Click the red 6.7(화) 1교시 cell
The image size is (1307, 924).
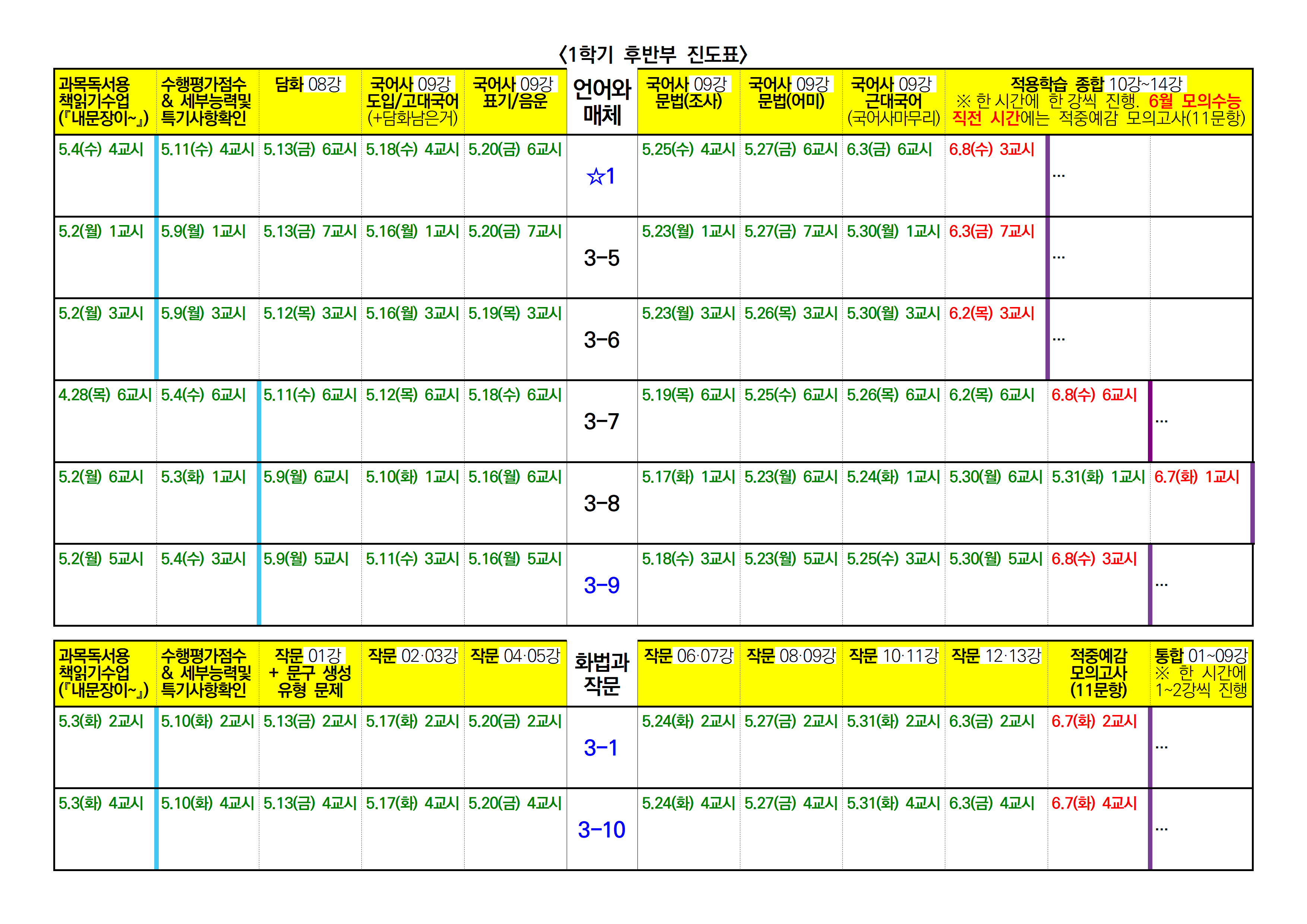[1197, 477]
